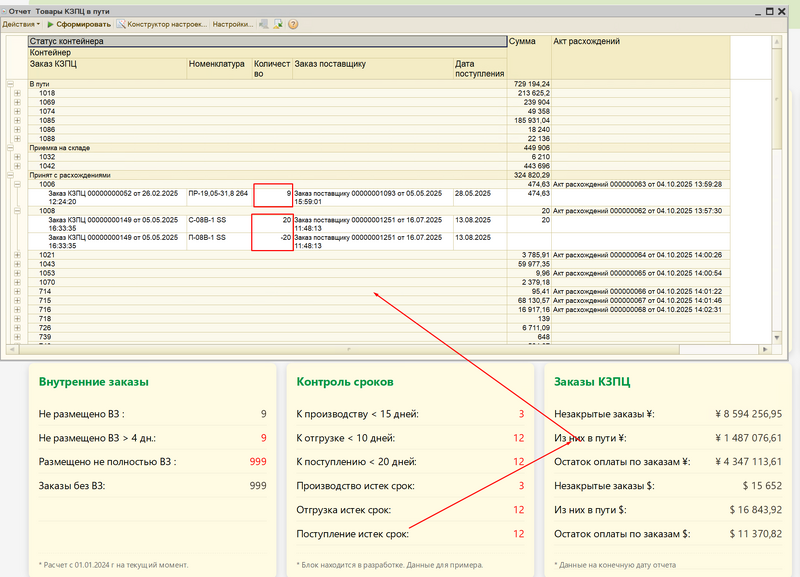Select nomenclature cell С-08В-1 SS
The height and width of the screenshot is (577, 800).
pos(219,224)
